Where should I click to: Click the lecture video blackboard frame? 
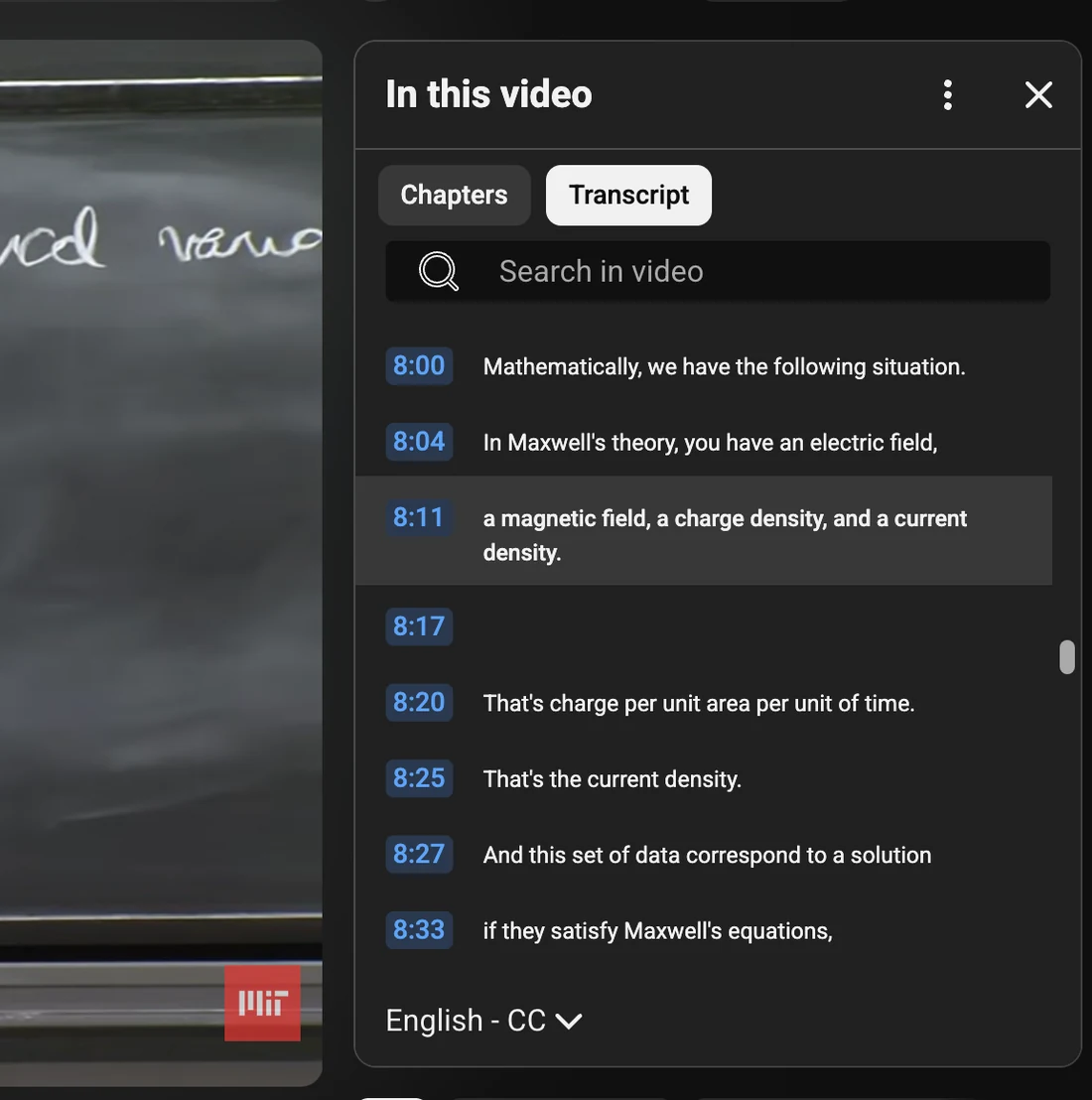click(161, 561)
